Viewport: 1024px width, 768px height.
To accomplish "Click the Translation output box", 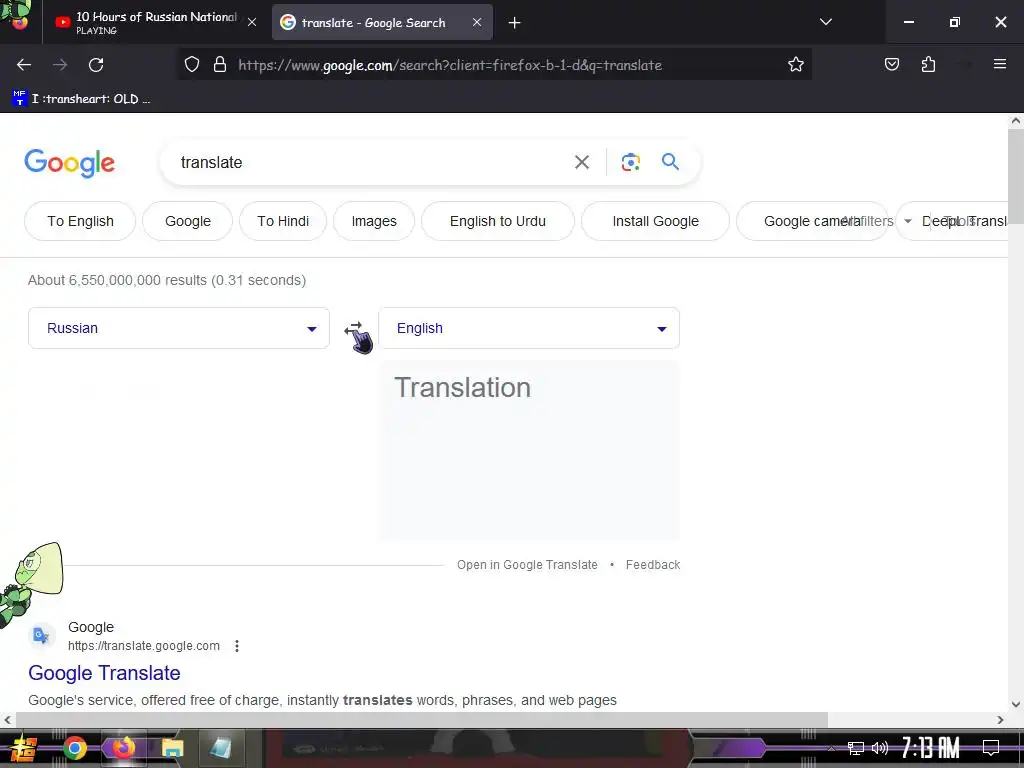I will [530, 451].
